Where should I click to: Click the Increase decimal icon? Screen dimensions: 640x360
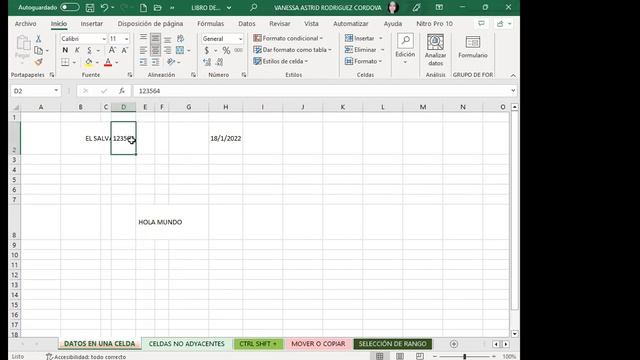pyautogui.click(x=207, y=62)
